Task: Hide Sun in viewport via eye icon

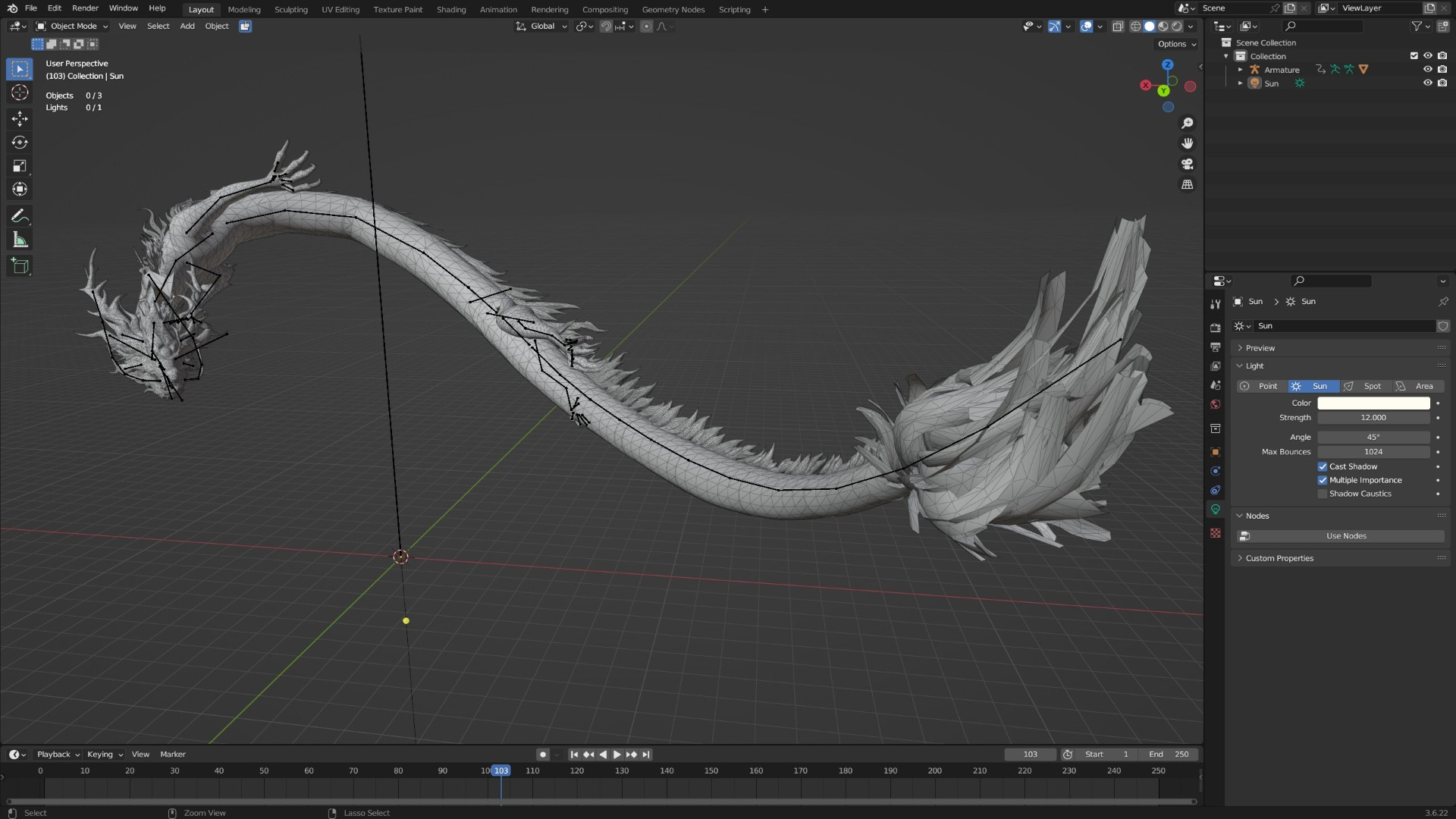Action: [x=1428, y=83]
